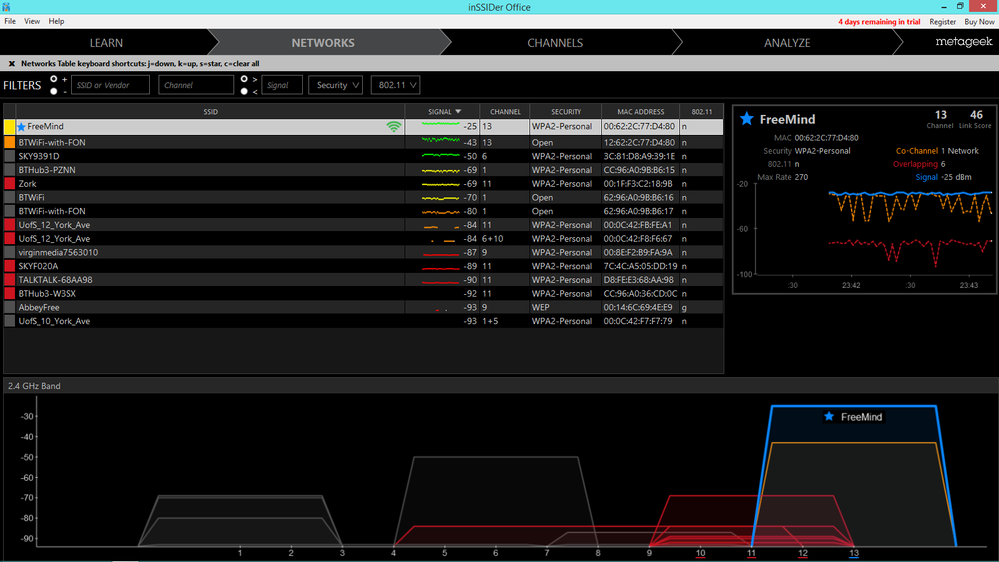Image resolution: width=999 pixels, height=562 pixels.
Task: Click the Co-Channel label in details panel
Action: [917, 151]
